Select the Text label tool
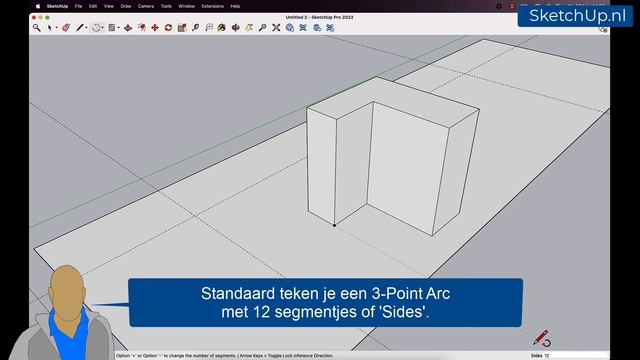 [209, 28]
